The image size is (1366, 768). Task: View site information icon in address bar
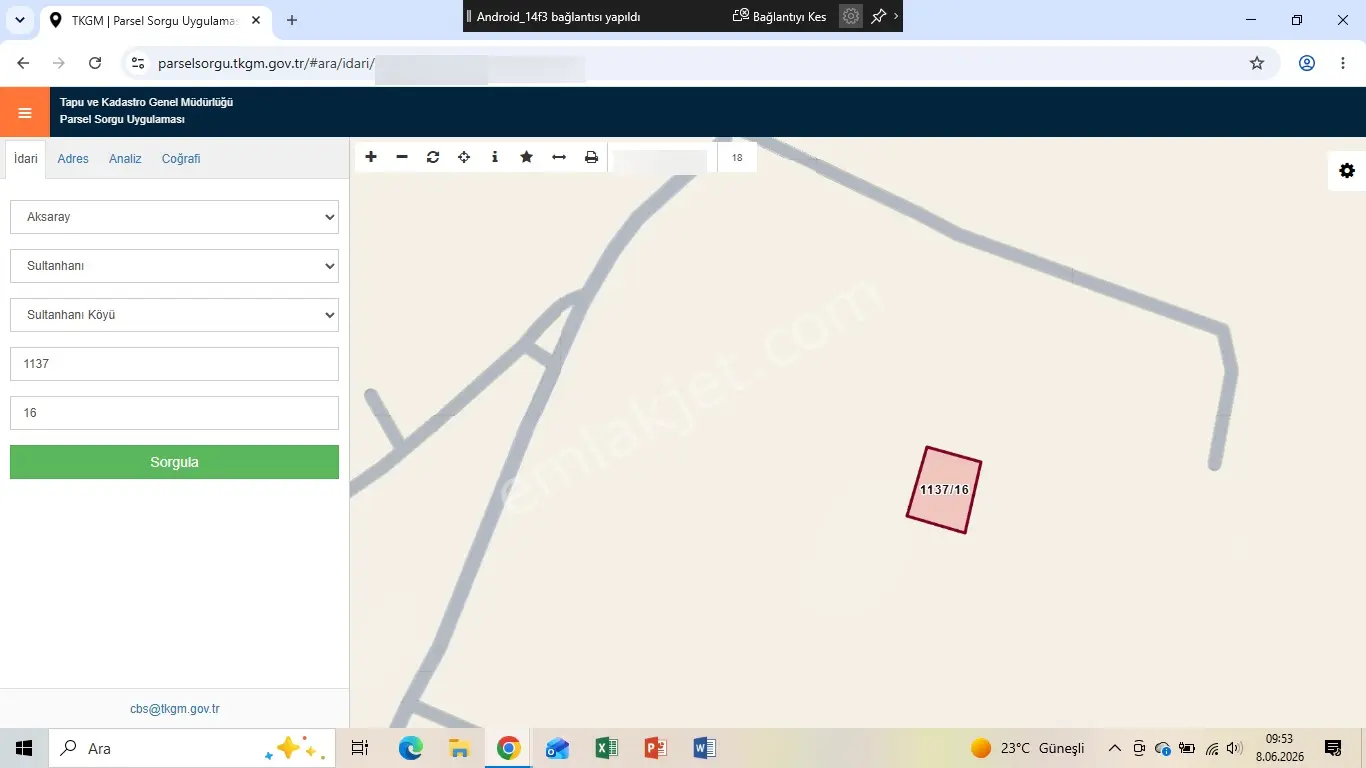(138, 63)
